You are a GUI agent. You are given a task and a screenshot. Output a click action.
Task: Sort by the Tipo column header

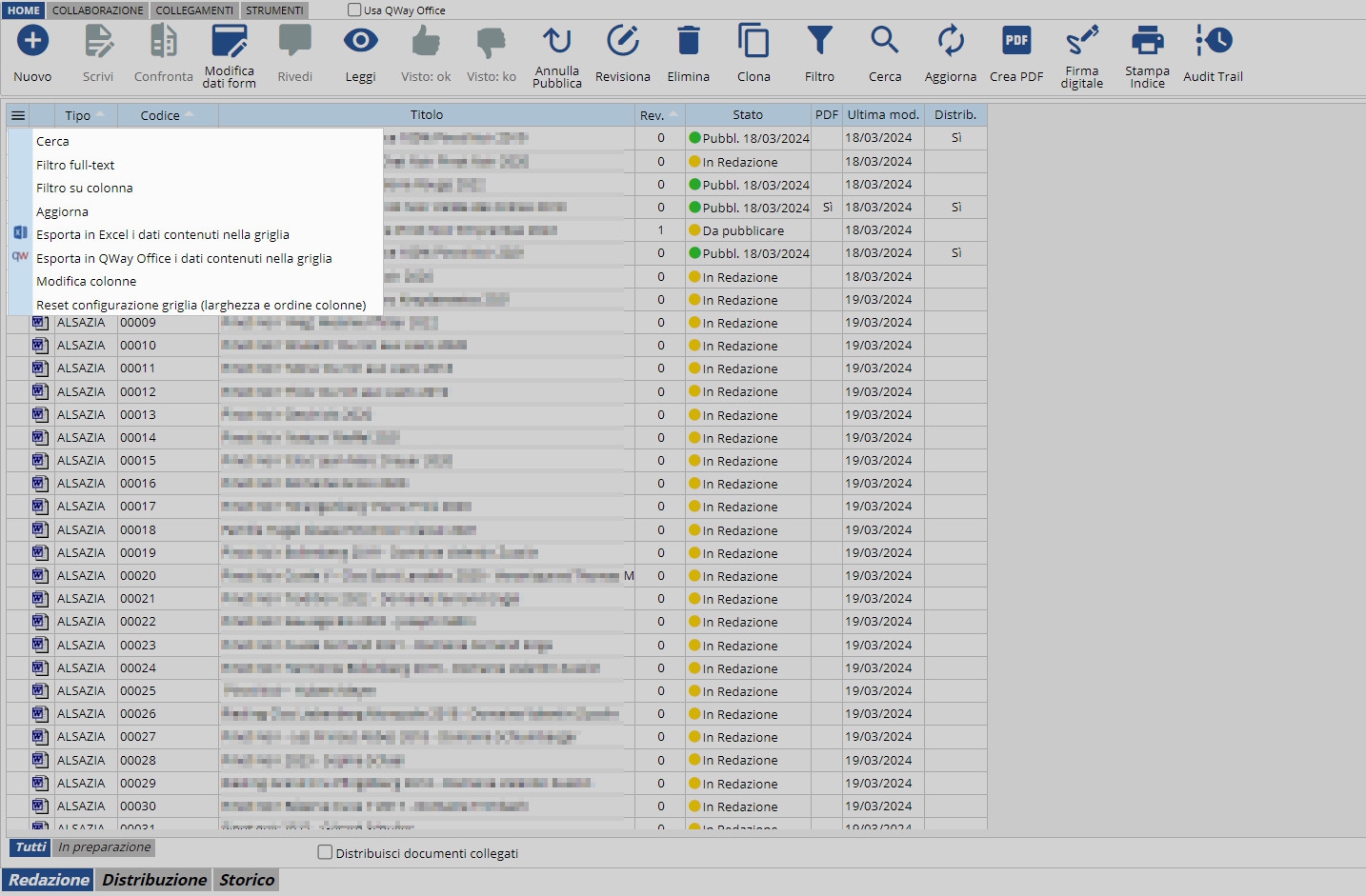78,115
